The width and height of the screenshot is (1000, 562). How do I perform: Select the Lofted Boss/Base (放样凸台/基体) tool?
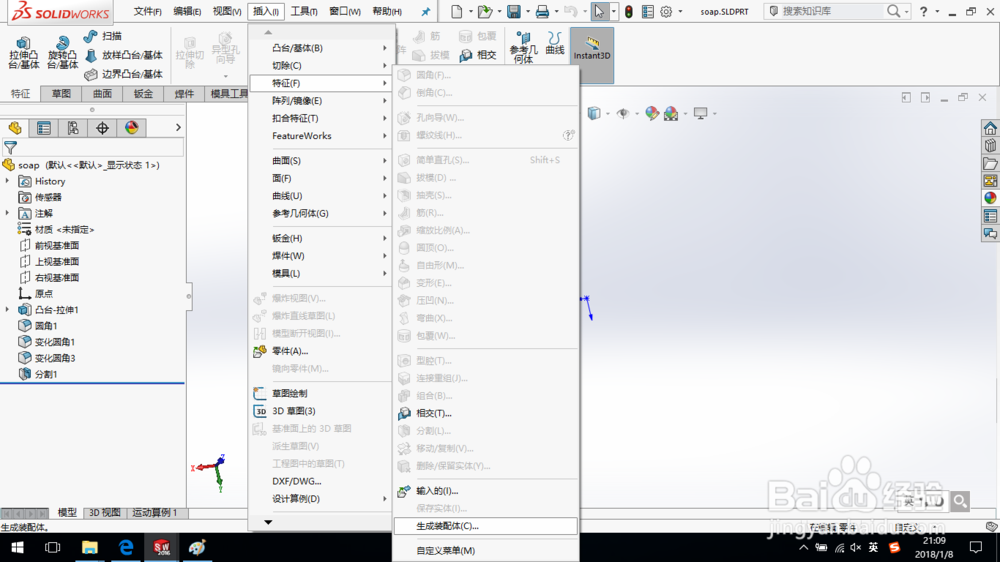pos(124,55)
